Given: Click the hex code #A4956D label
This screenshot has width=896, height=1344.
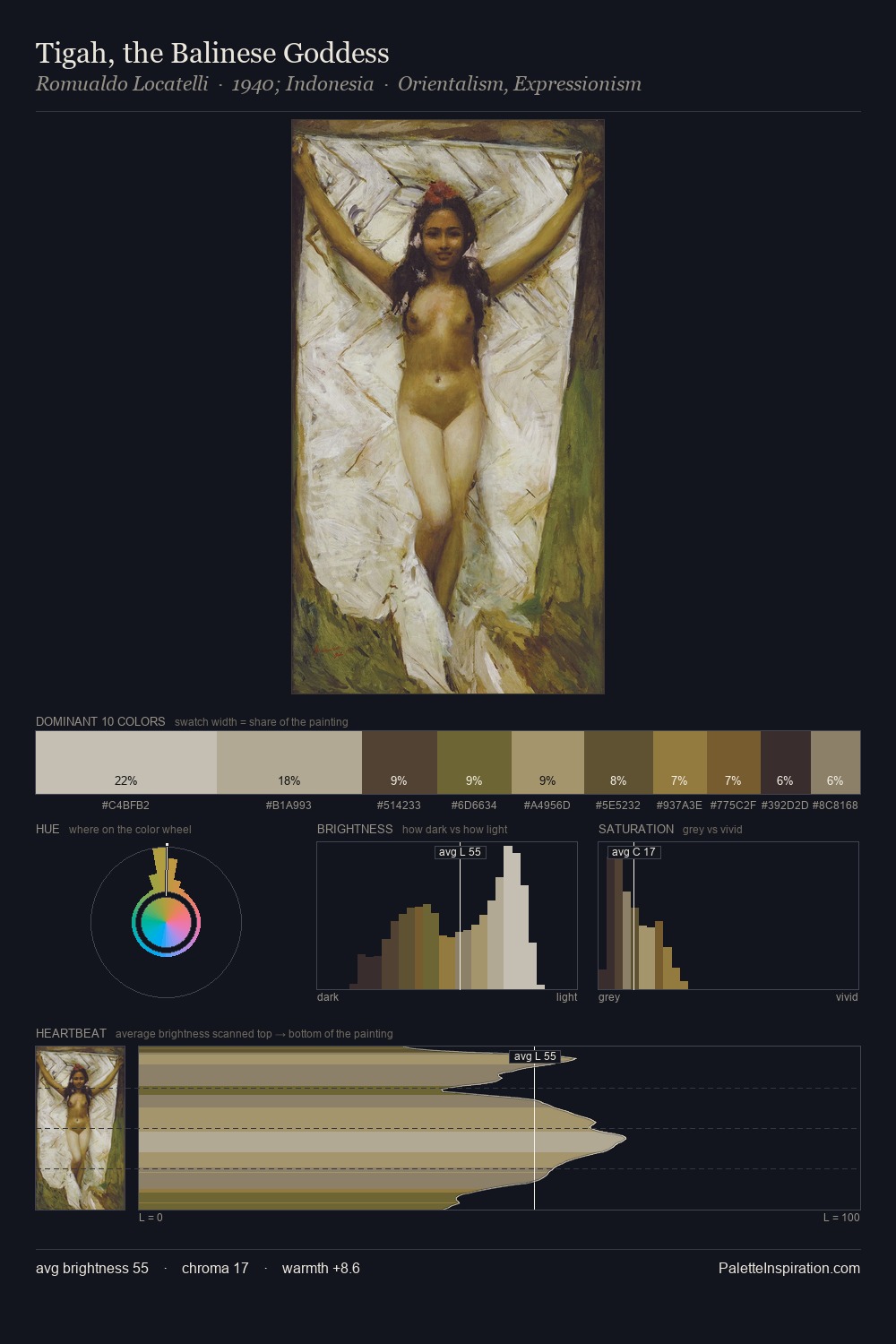Looking at the screenshot, I should (x=547, y=806).
